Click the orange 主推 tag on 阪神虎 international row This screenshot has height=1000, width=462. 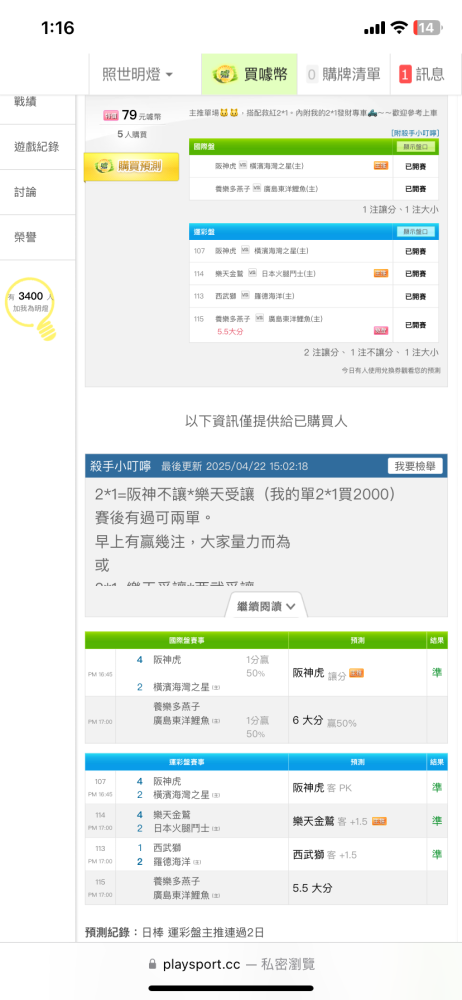(381, 166)
